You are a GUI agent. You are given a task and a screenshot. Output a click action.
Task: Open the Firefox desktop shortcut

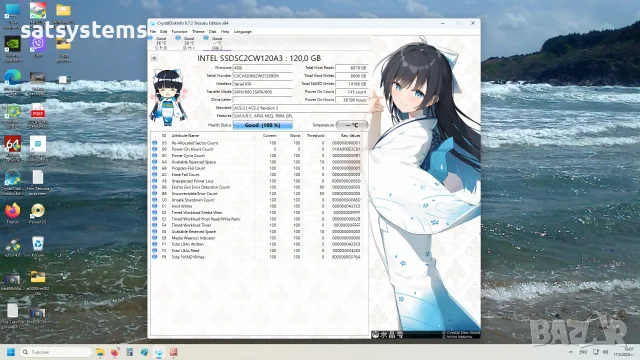pyautogui.click(x=13, y=213)
